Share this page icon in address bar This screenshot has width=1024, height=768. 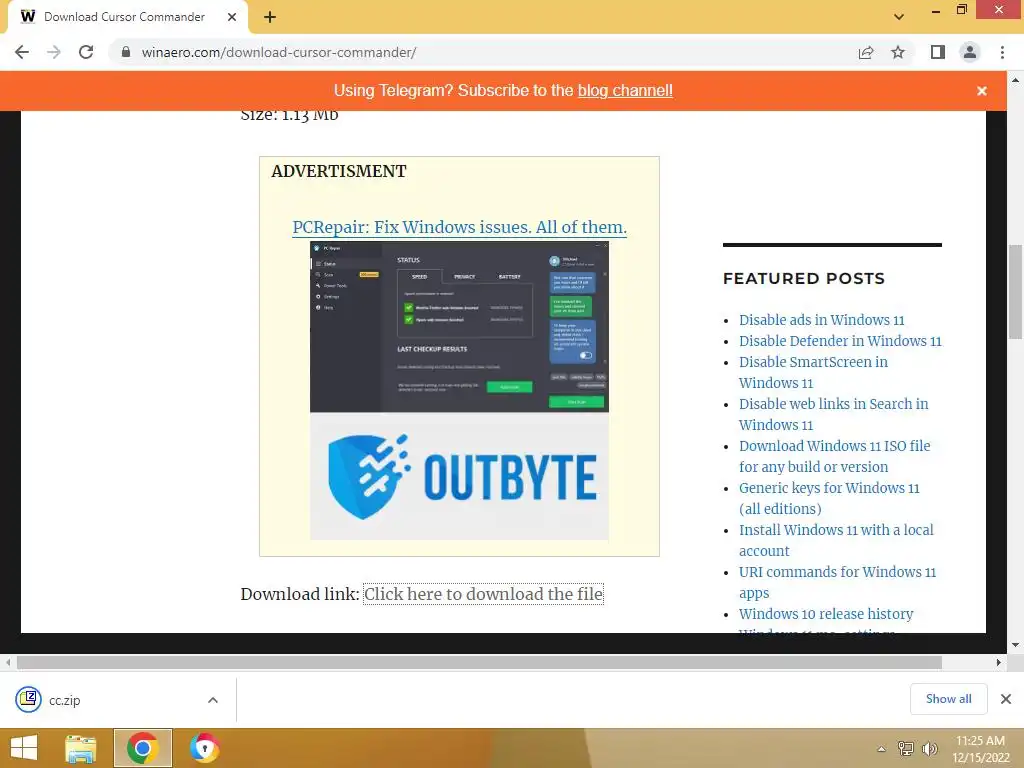(x=866, y=52)
